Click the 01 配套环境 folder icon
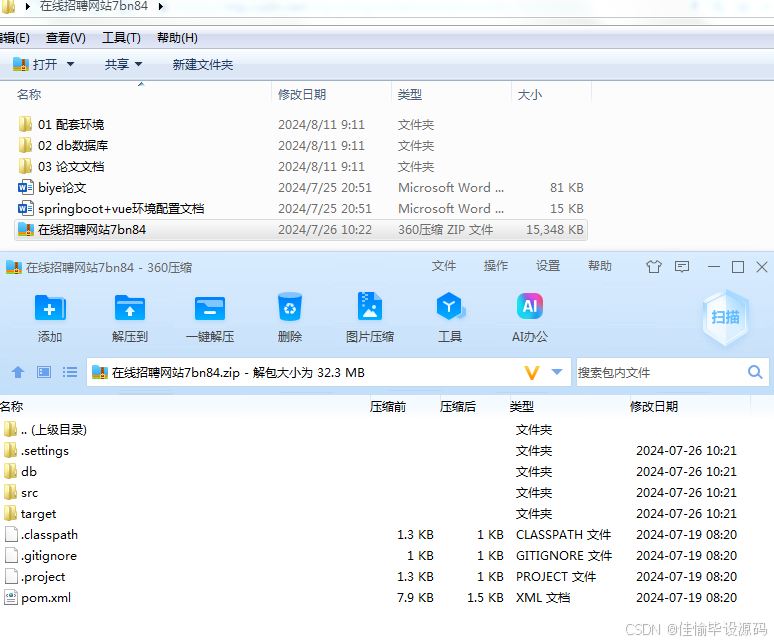Screen dimensions: 774x643 (x=25, y=124)
